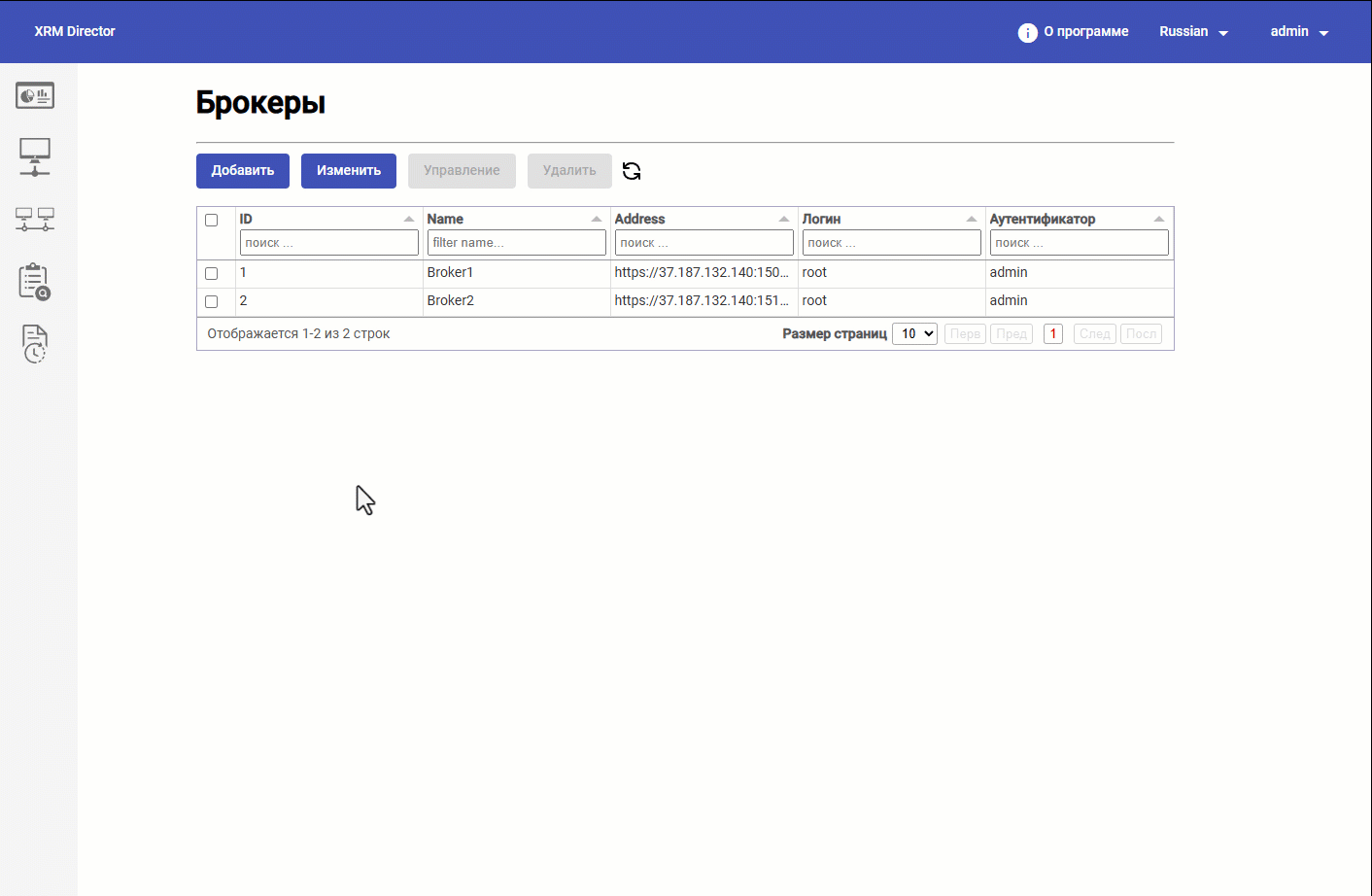Viewport: 1372px width, 896px height.
Task: Open the dashboard icon in sidebar
Action: pos(35,95)
